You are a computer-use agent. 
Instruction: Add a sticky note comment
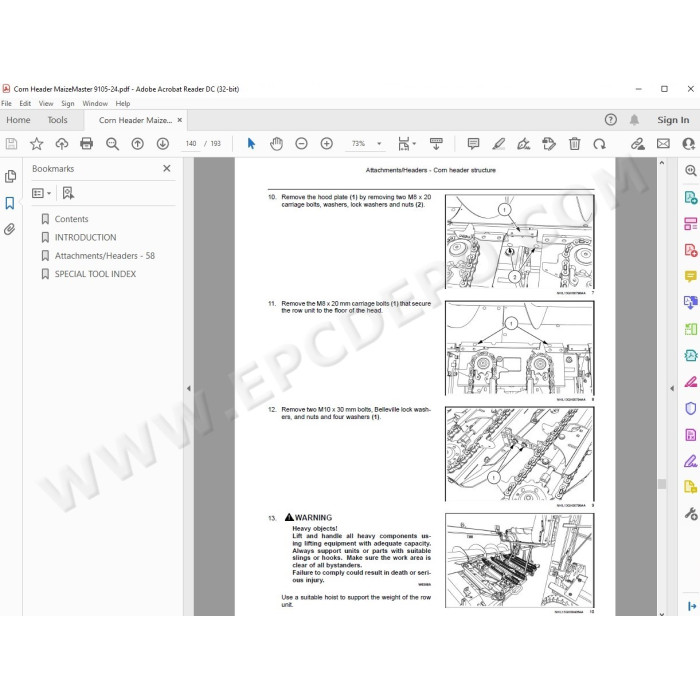pos(473,144)
